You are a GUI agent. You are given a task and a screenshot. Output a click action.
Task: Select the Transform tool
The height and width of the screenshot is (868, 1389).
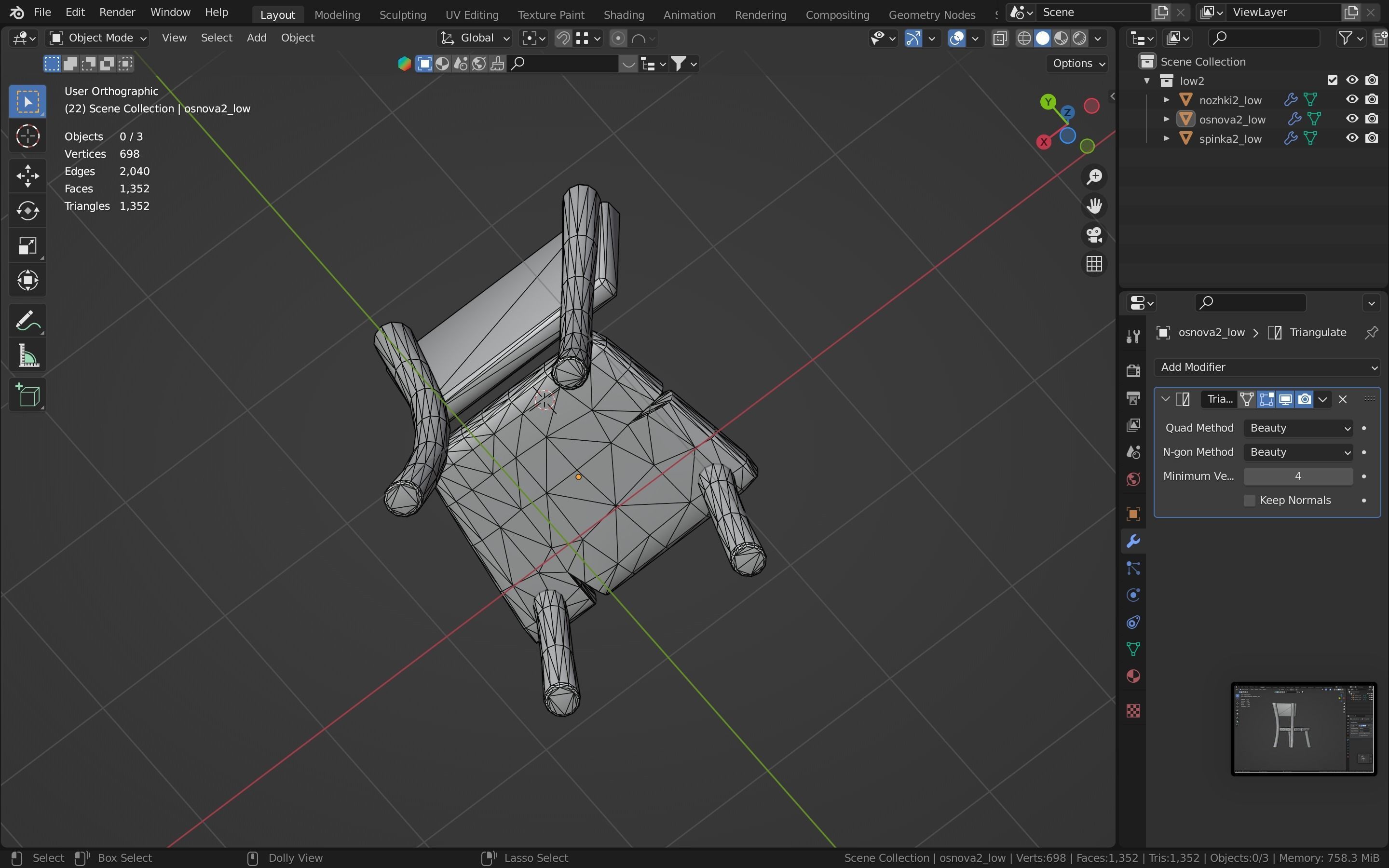[x=27, y=281]
